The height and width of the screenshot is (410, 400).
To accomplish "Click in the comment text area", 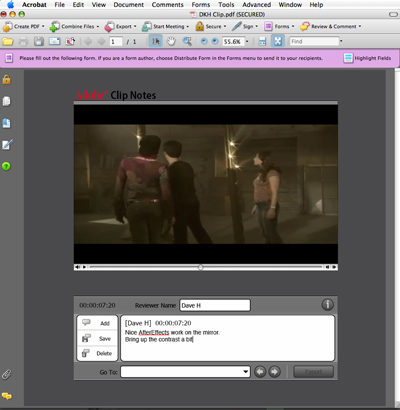I will (227, 338).
